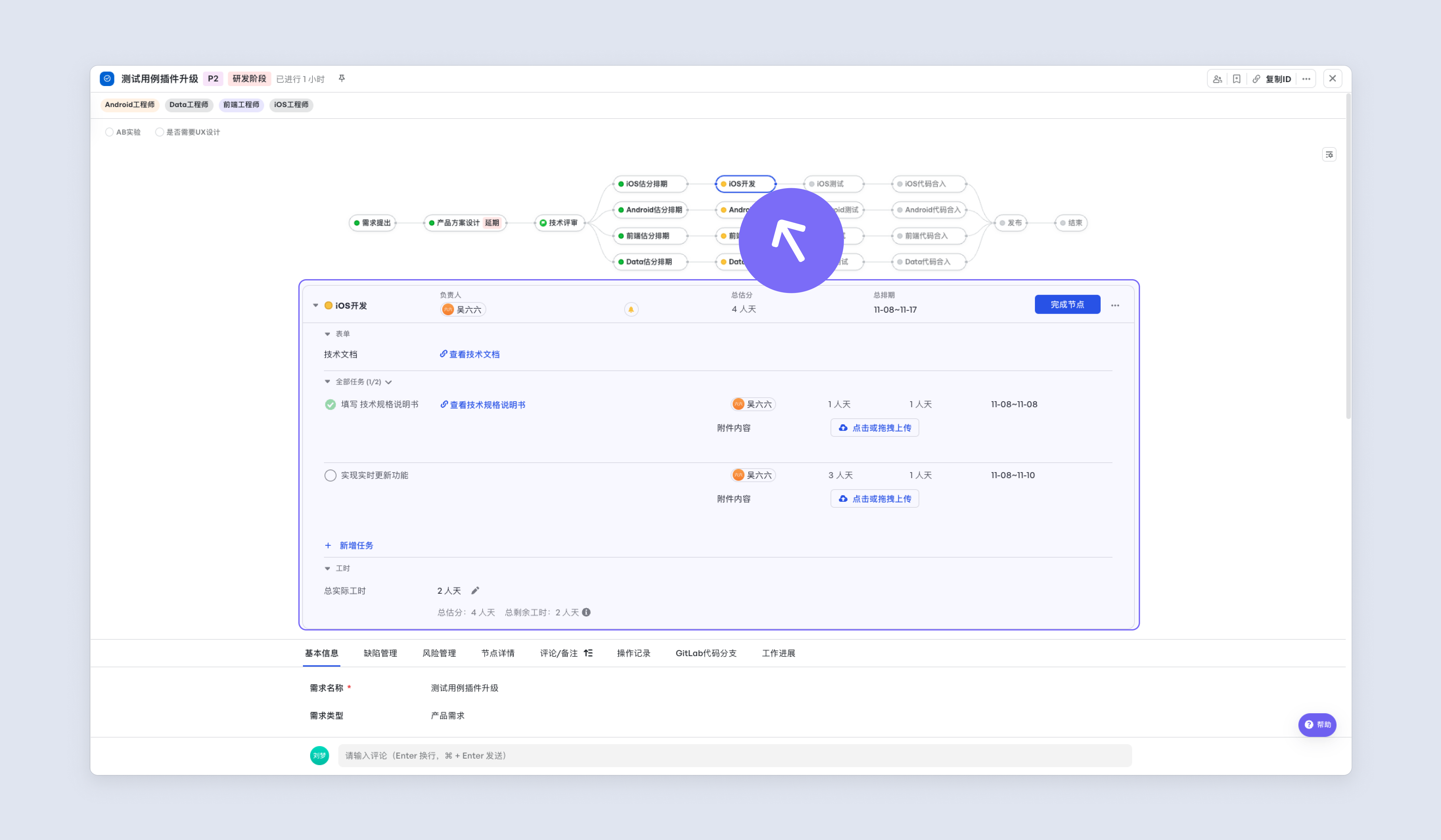
Task: Open the 风险管理 tab
Action: (x=439, y=652)
